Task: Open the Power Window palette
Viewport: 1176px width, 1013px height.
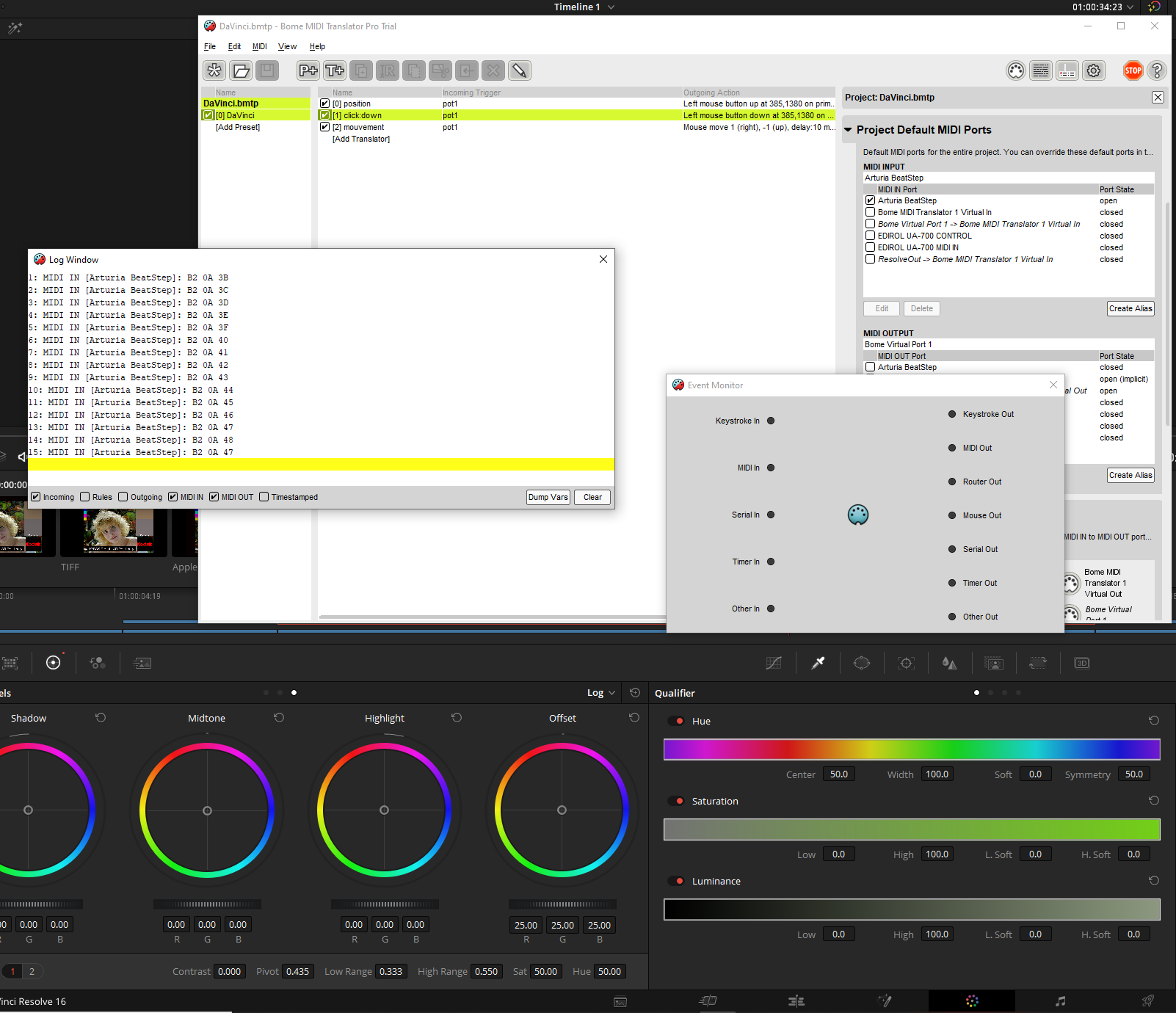Action: (862, 663)
